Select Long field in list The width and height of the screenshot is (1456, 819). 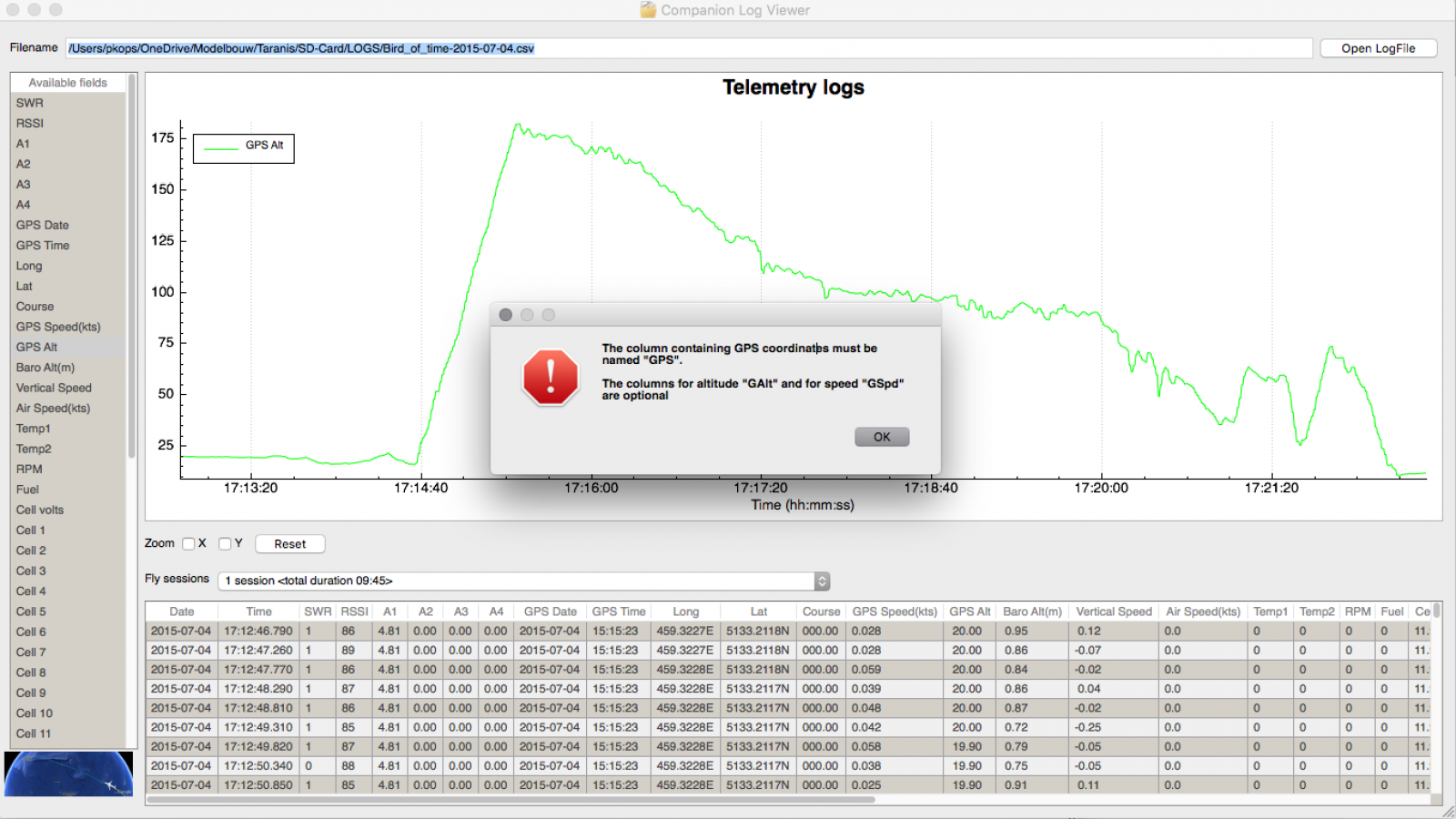[x=68, y=266]
